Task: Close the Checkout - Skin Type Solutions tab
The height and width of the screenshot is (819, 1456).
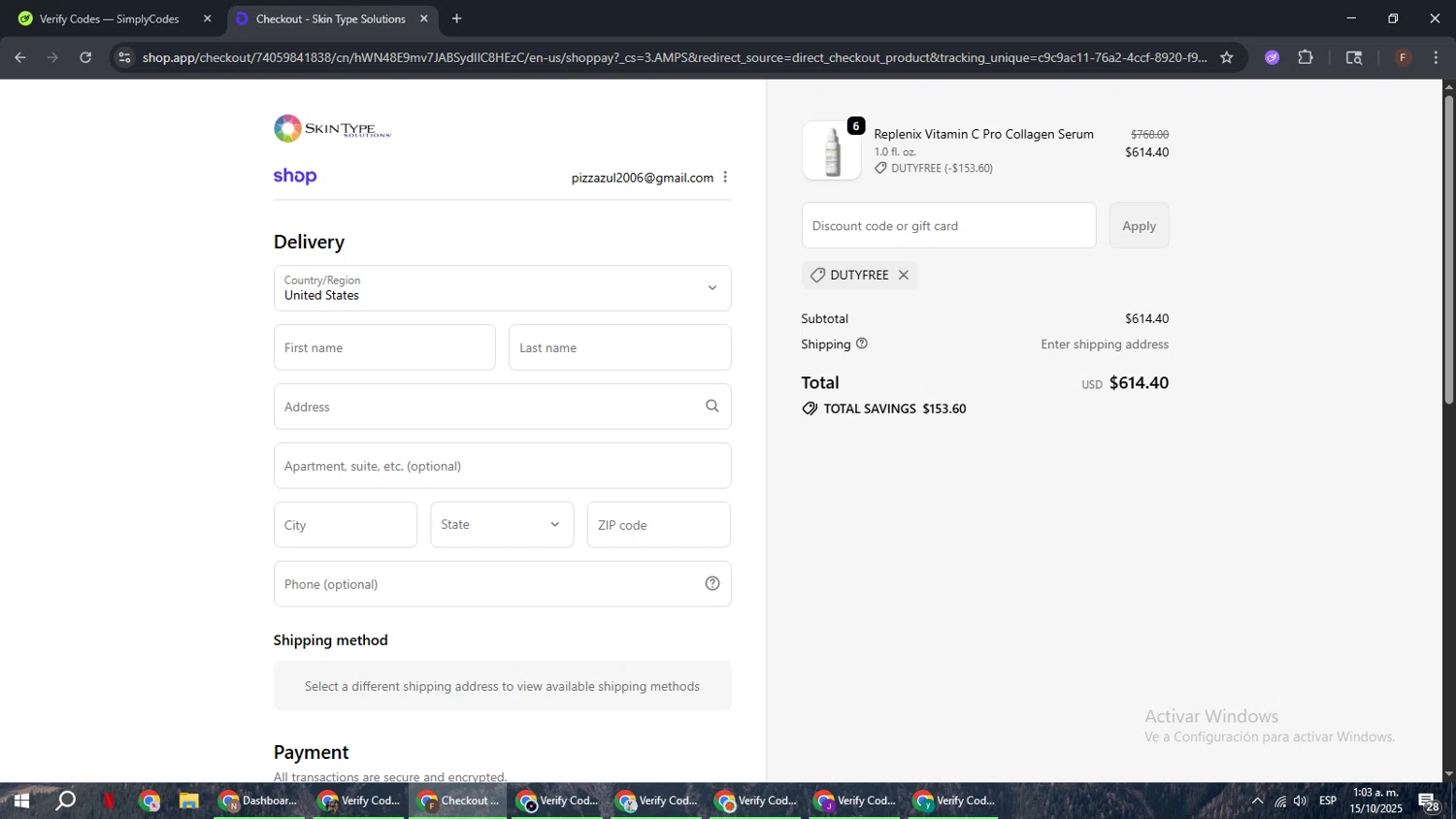Action: (424, 18)
